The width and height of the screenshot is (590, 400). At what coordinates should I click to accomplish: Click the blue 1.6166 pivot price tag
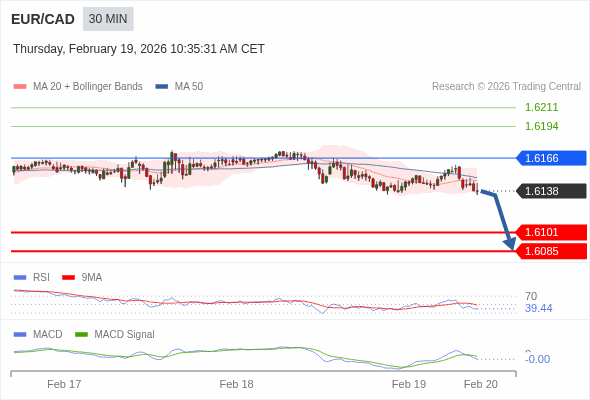[551, 158]
